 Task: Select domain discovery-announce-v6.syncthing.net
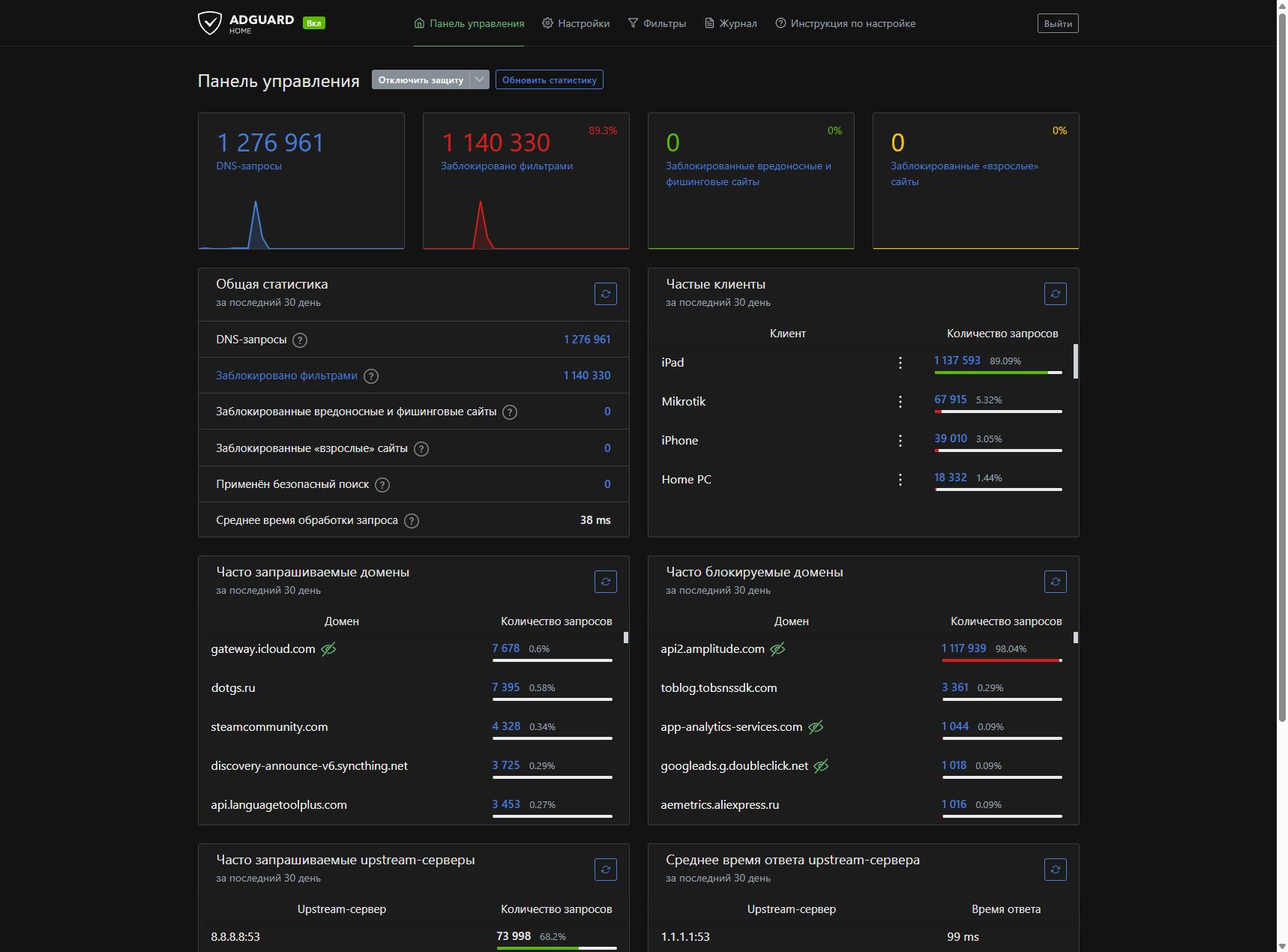pyautogui.click(x=310, y=766)
